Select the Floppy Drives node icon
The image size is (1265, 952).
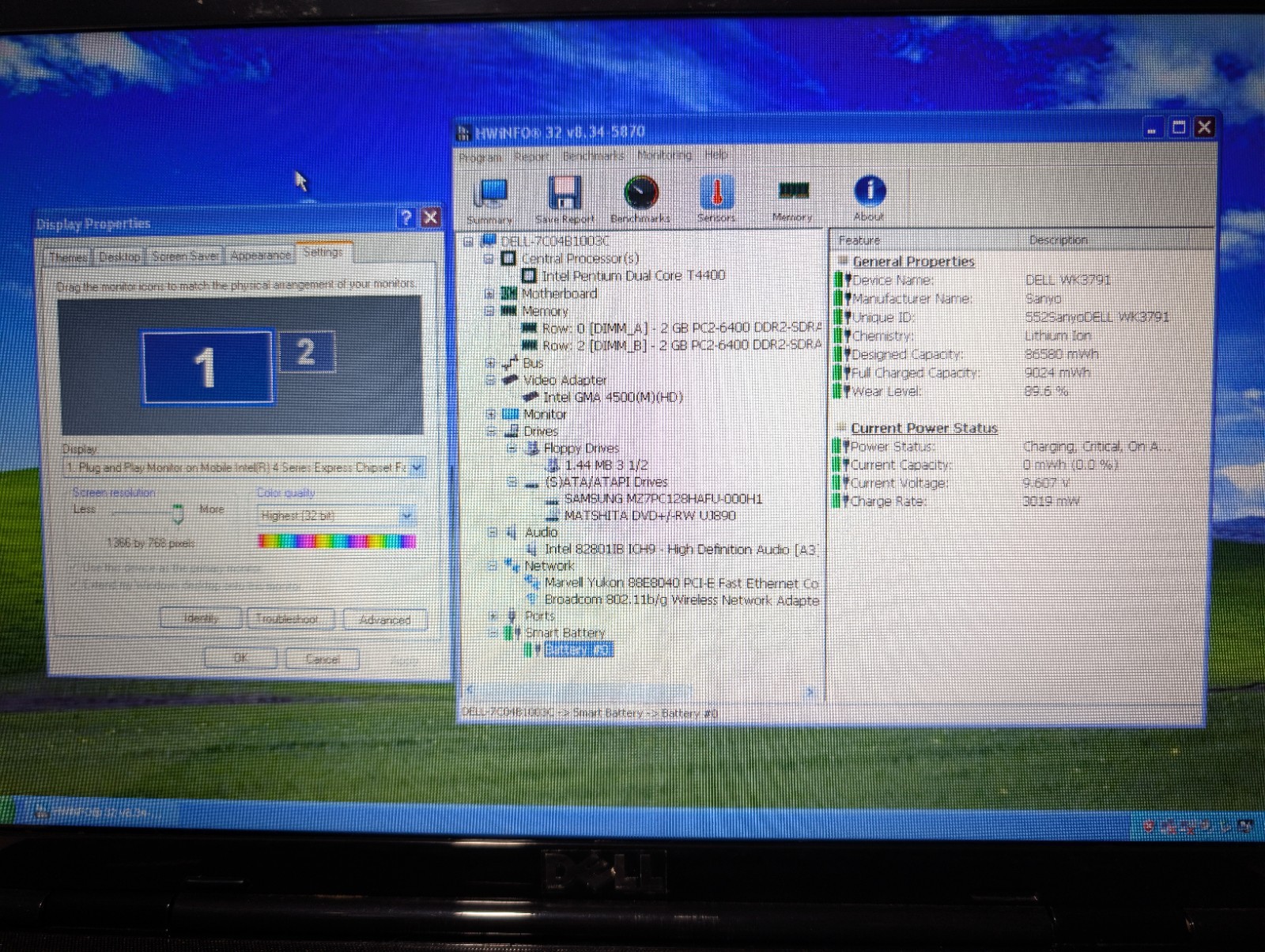(533, 448)
